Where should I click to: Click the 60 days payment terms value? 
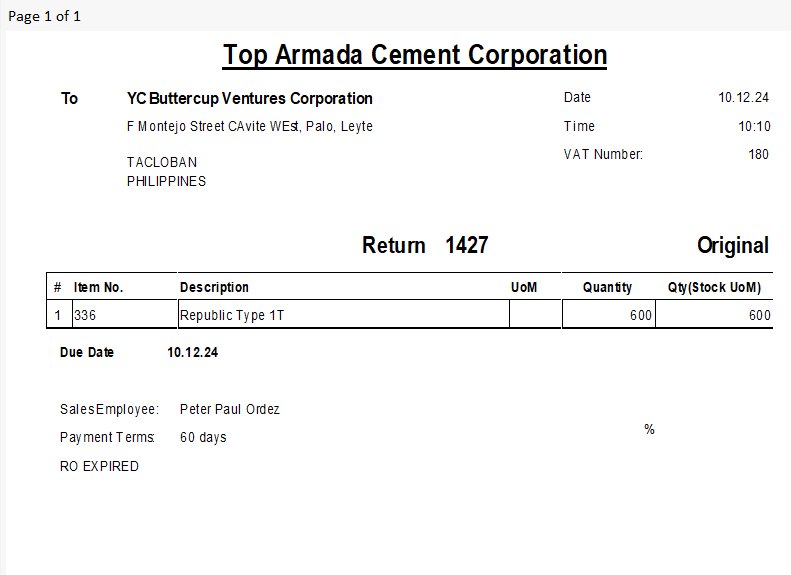(x=203, y=437)
